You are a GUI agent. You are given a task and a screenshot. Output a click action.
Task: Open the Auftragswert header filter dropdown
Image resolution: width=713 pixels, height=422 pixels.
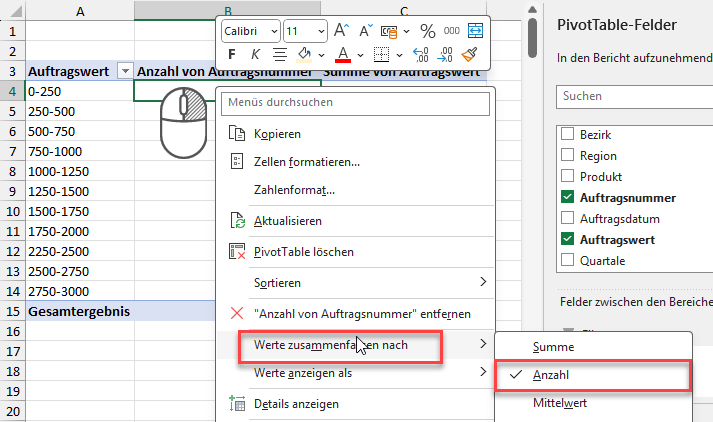point(124,71)
